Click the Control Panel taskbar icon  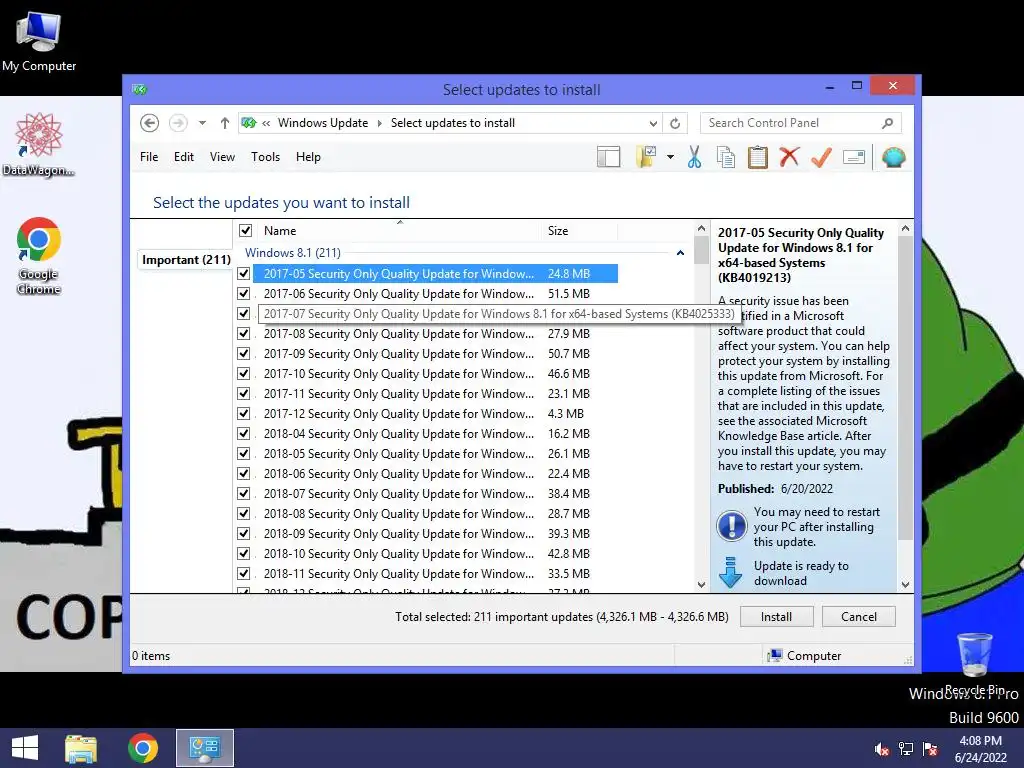click(x=205, y=748)
